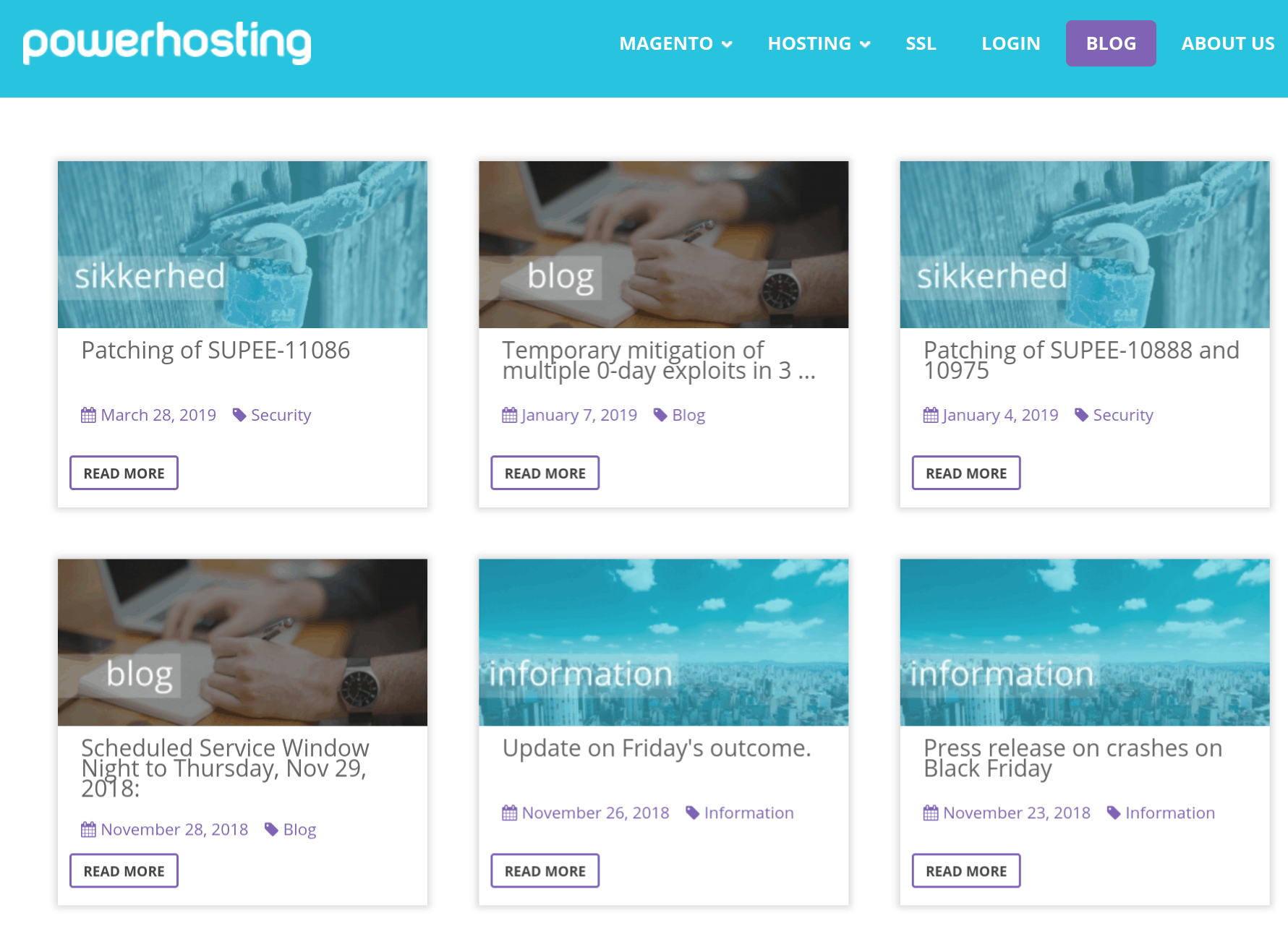The height and width of the screenshot is (926, 1288).
Task: Click calendar icon beside March 28, 2019
Action: pyautogui.click(x=88, y=415)
